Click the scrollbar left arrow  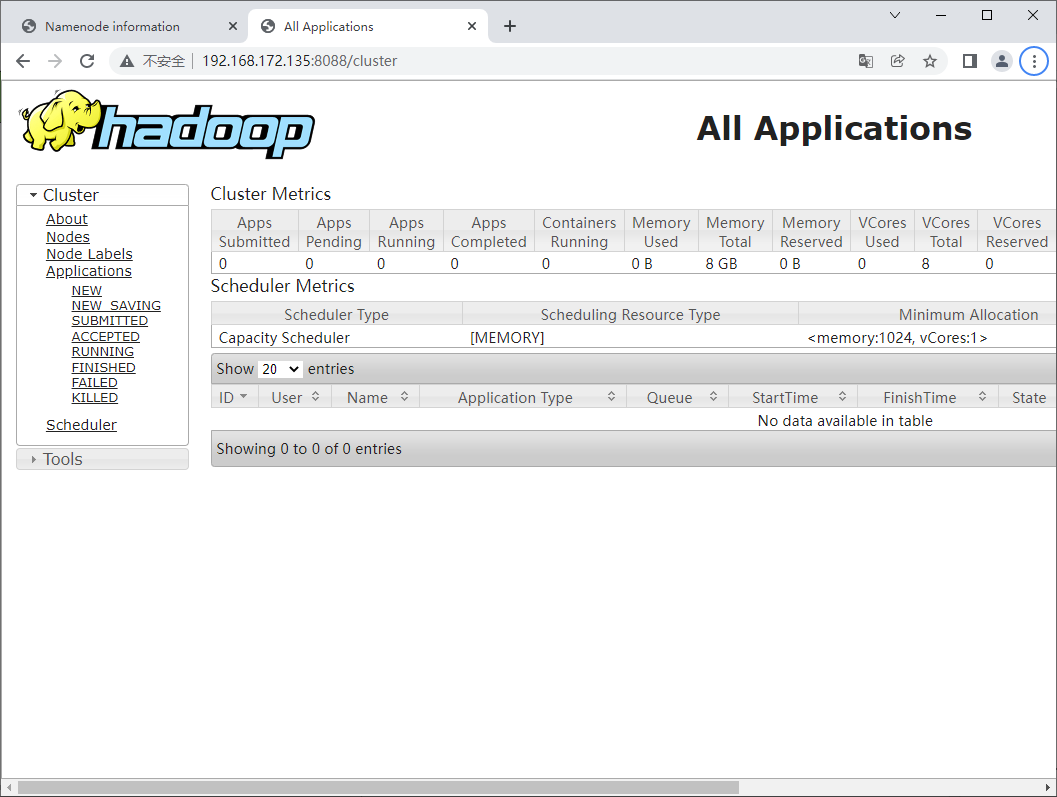[8, 787]
